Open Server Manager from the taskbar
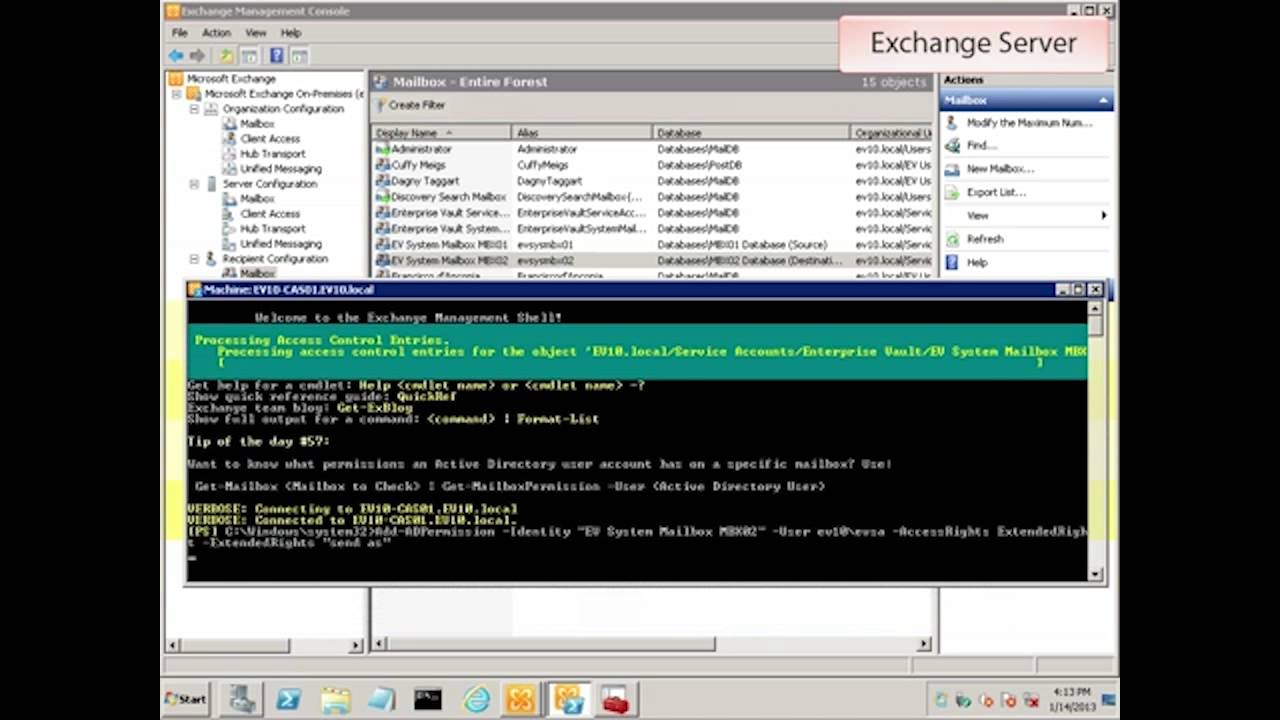The image size is (1280, 720). point(242,699)
